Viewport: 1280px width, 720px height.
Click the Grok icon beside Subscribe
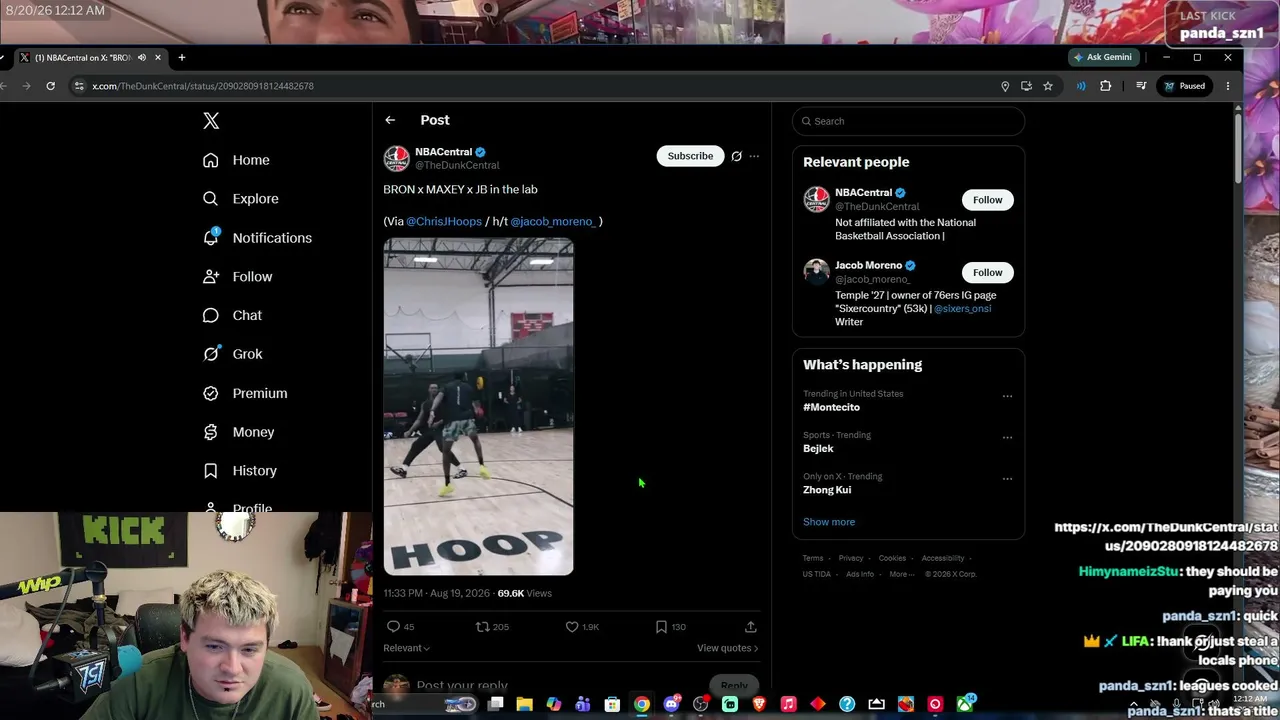tap(737, 156)
